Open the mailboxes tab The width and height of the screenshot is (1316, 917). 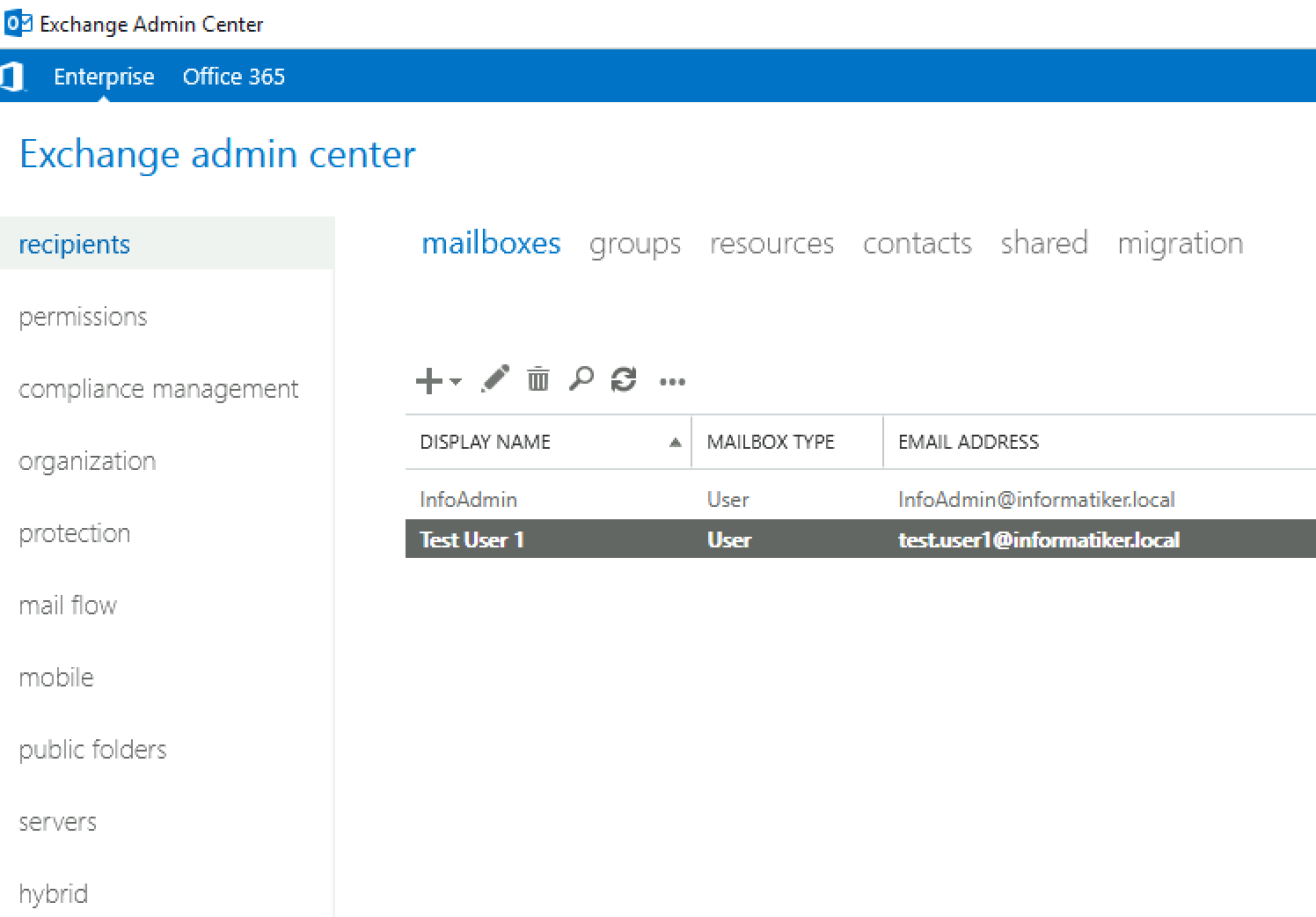491,243
